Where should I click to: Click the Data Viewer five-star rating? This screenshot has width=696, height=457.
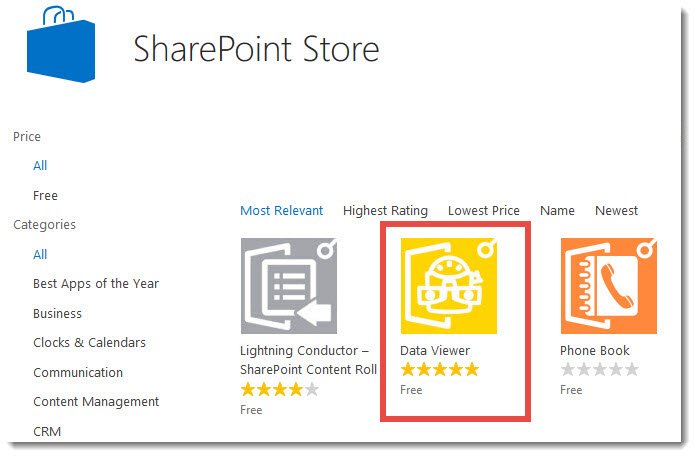(439, 370)
